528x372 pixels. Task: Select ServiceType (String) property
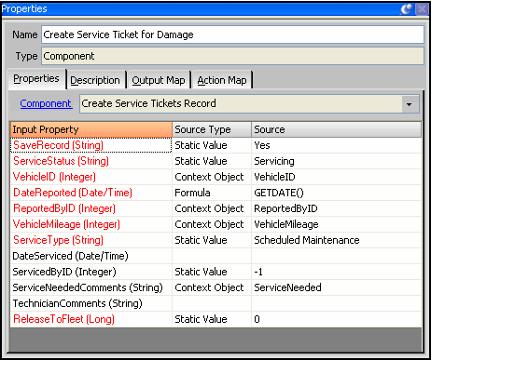tap(91, 240)
